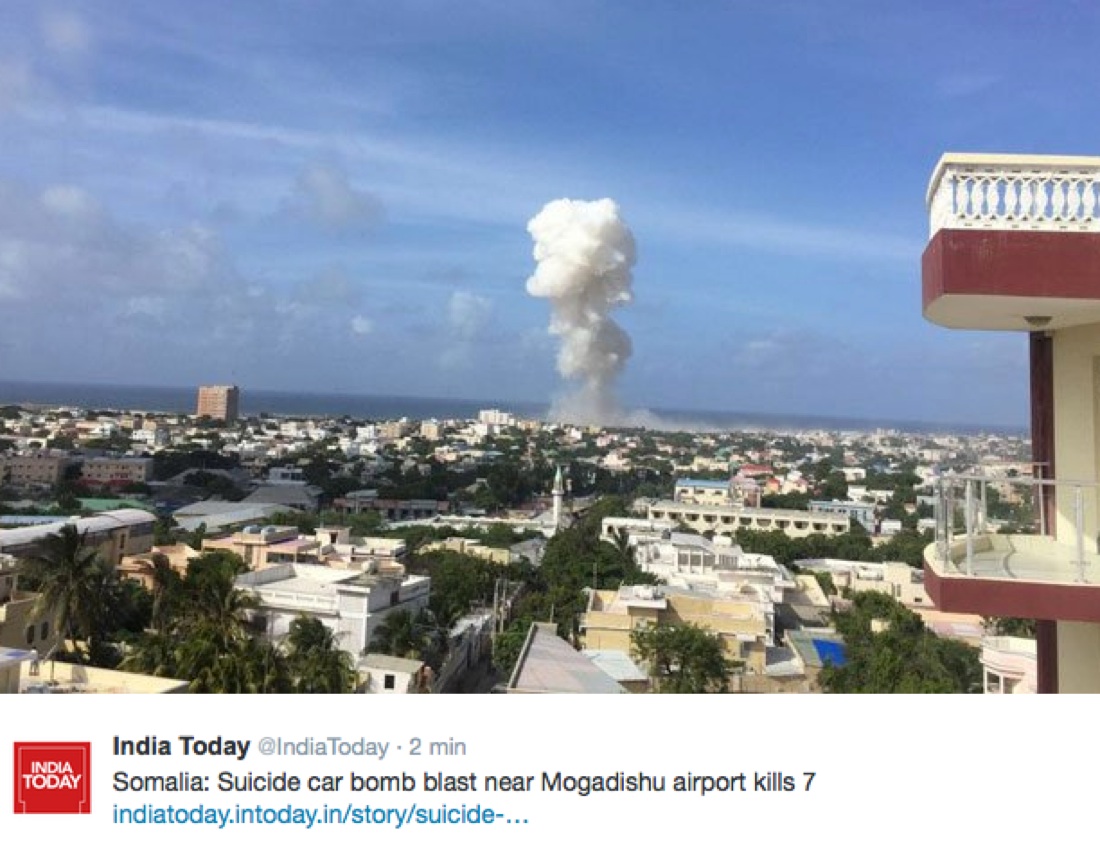Click the tall brown building on horizon
The width and height of the screenshot is (1100, 841).
(x=217, y=403)
